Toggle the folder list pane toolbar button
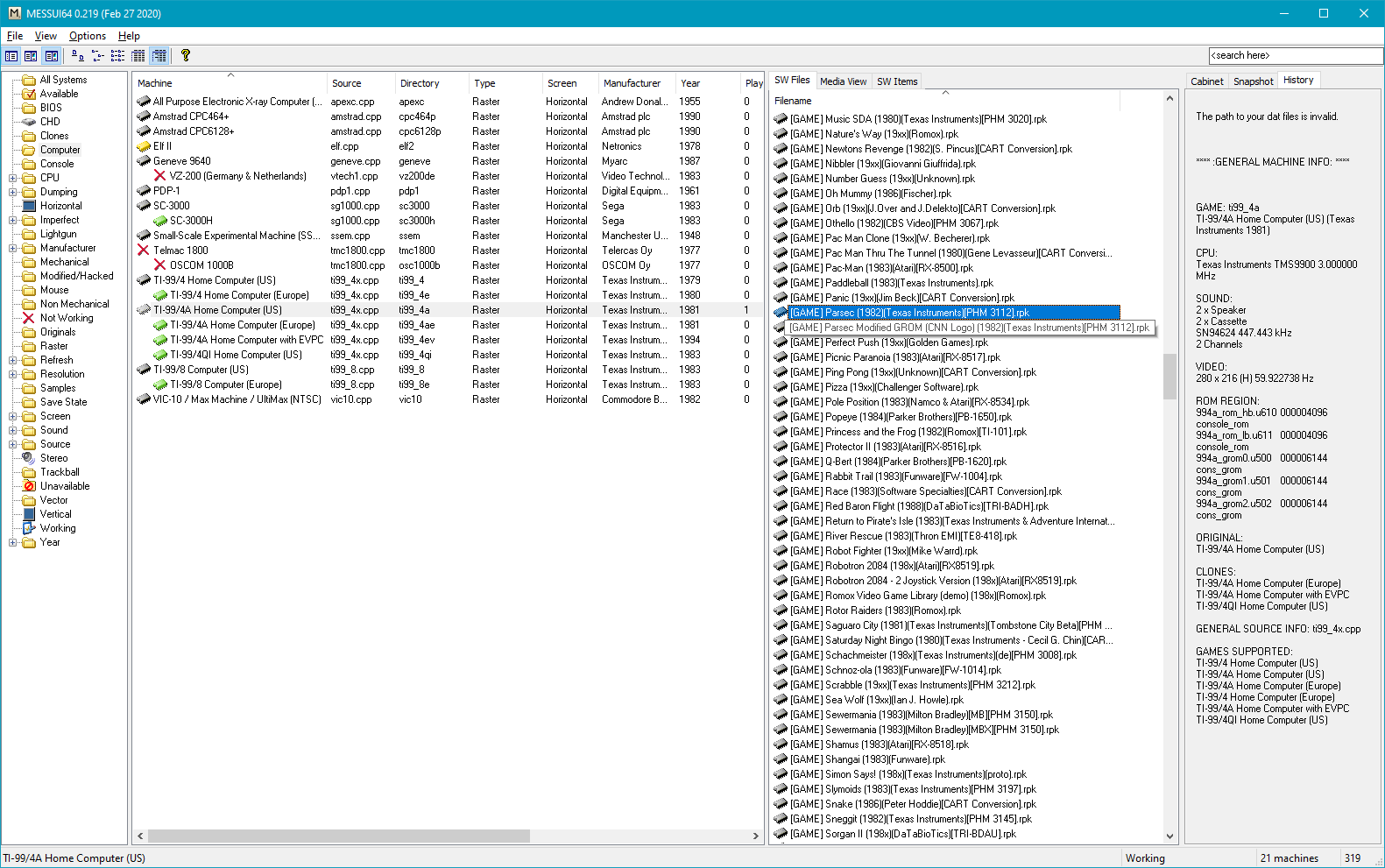 pyautogui.click(x=11, y=55)
